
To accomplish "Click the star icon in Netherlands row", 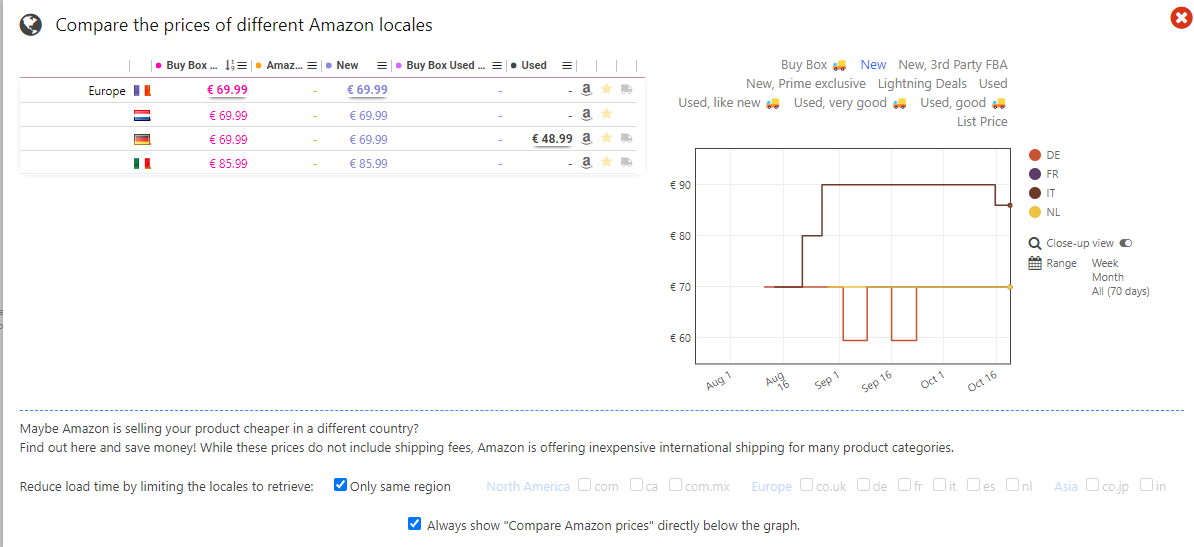I will (606, 115).
